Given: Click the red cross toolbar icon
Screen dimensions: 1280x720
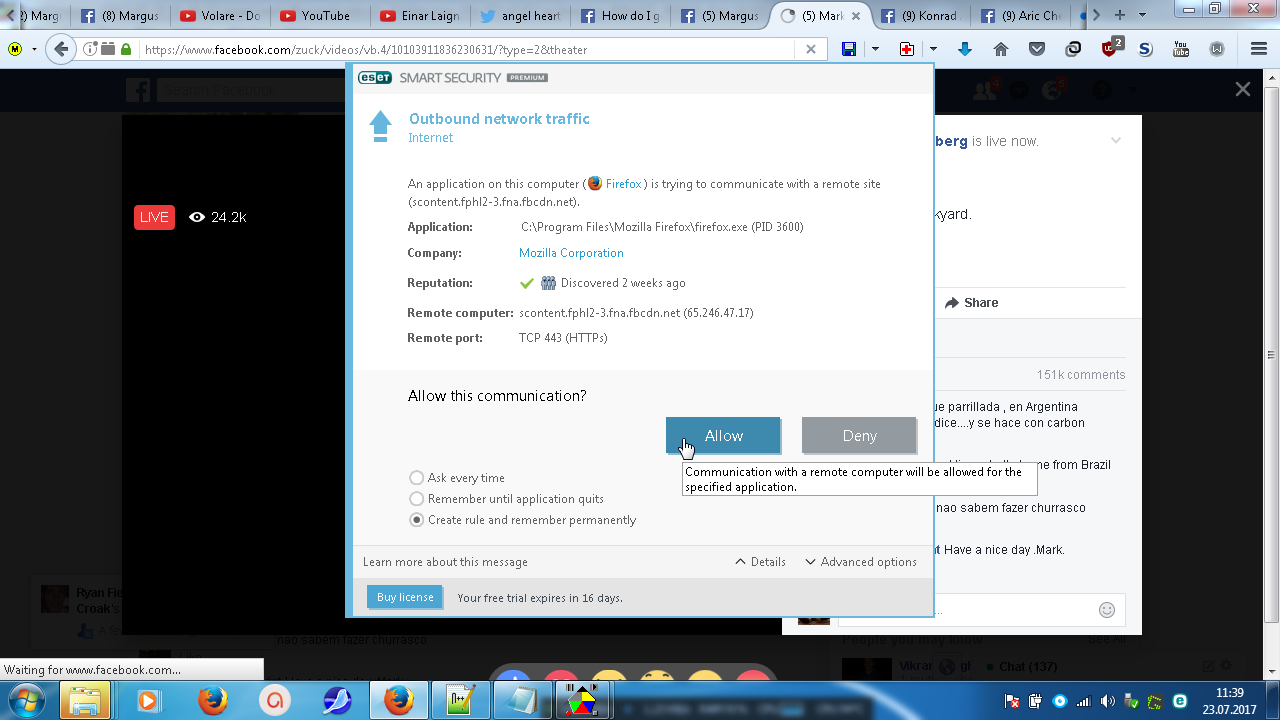Looking at the screenshot, I should click(x=907, y=49).
